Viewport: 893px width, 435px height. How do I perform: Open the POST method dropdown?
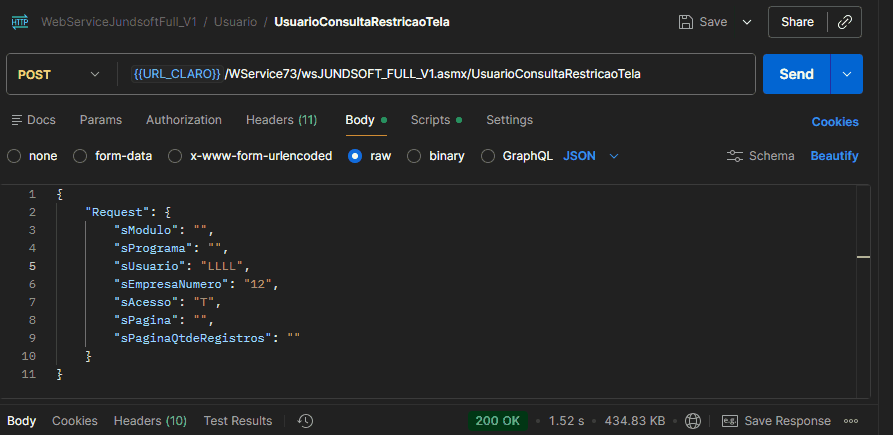tap(60, 74)
